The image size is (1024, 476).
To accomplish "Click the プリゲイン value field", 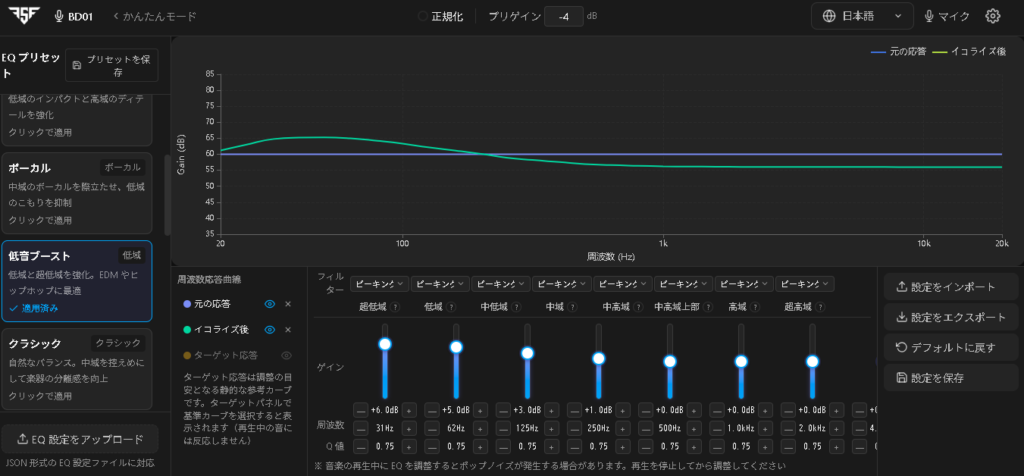I will 564,17.
